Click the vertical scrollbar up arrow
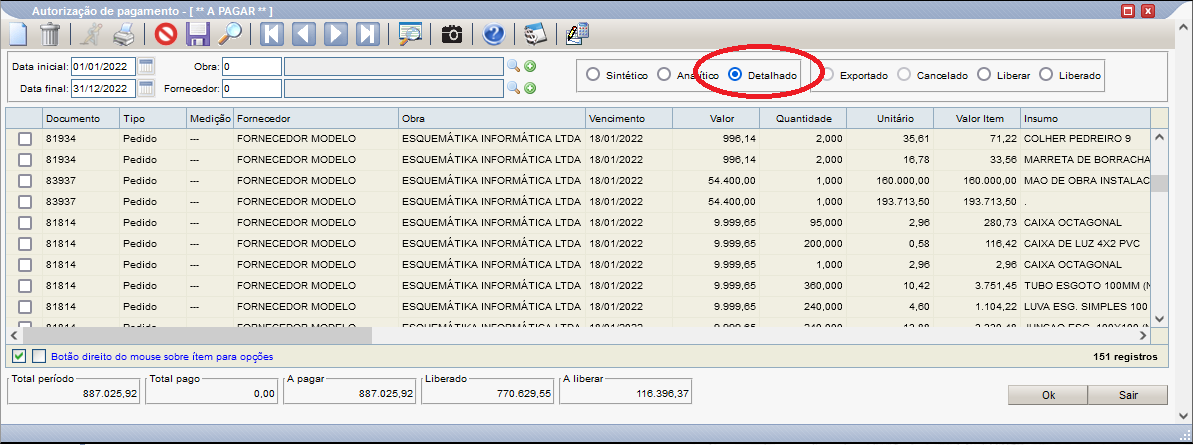This screenshot has width=1193, height=445. point(1159,138)
